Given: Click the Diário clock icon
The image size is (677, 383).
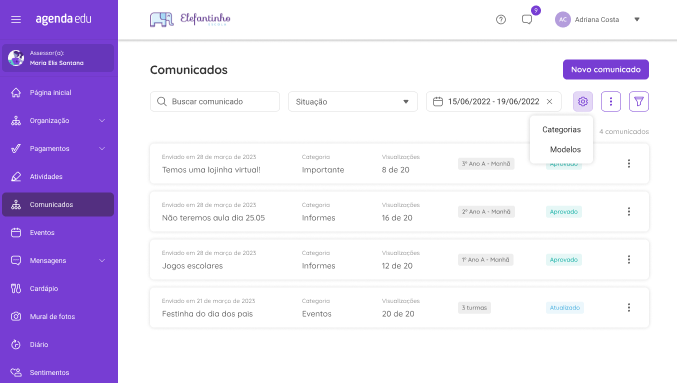Looking at the screenshot, I should (x=16, y=345).
